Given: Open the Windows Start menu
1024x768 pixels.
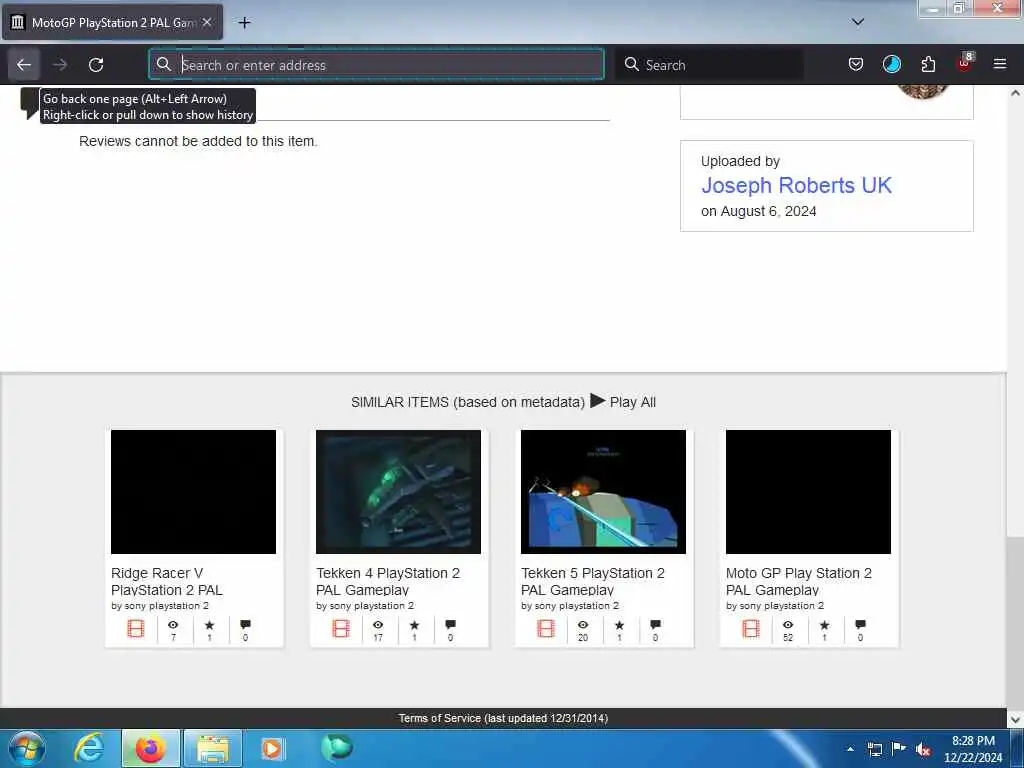Looking at the screenshot, I should click(27, 749).
